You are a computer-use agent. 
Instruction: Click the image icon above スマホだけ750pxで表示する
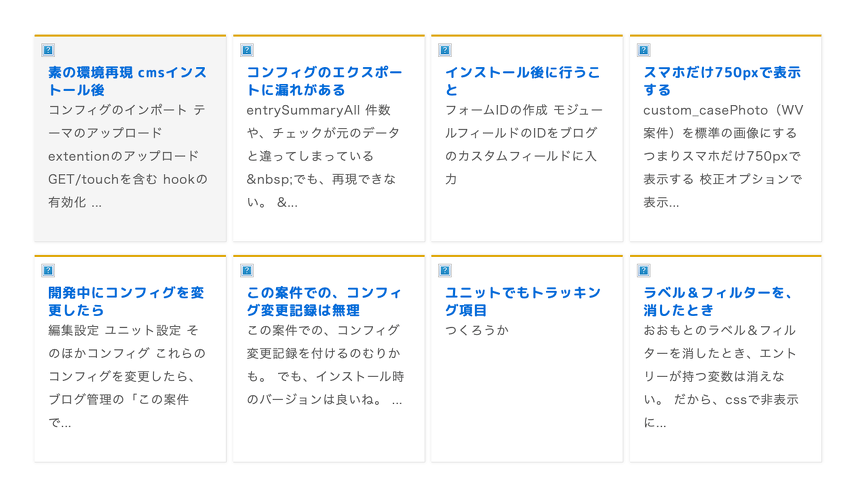pos(644,50)
